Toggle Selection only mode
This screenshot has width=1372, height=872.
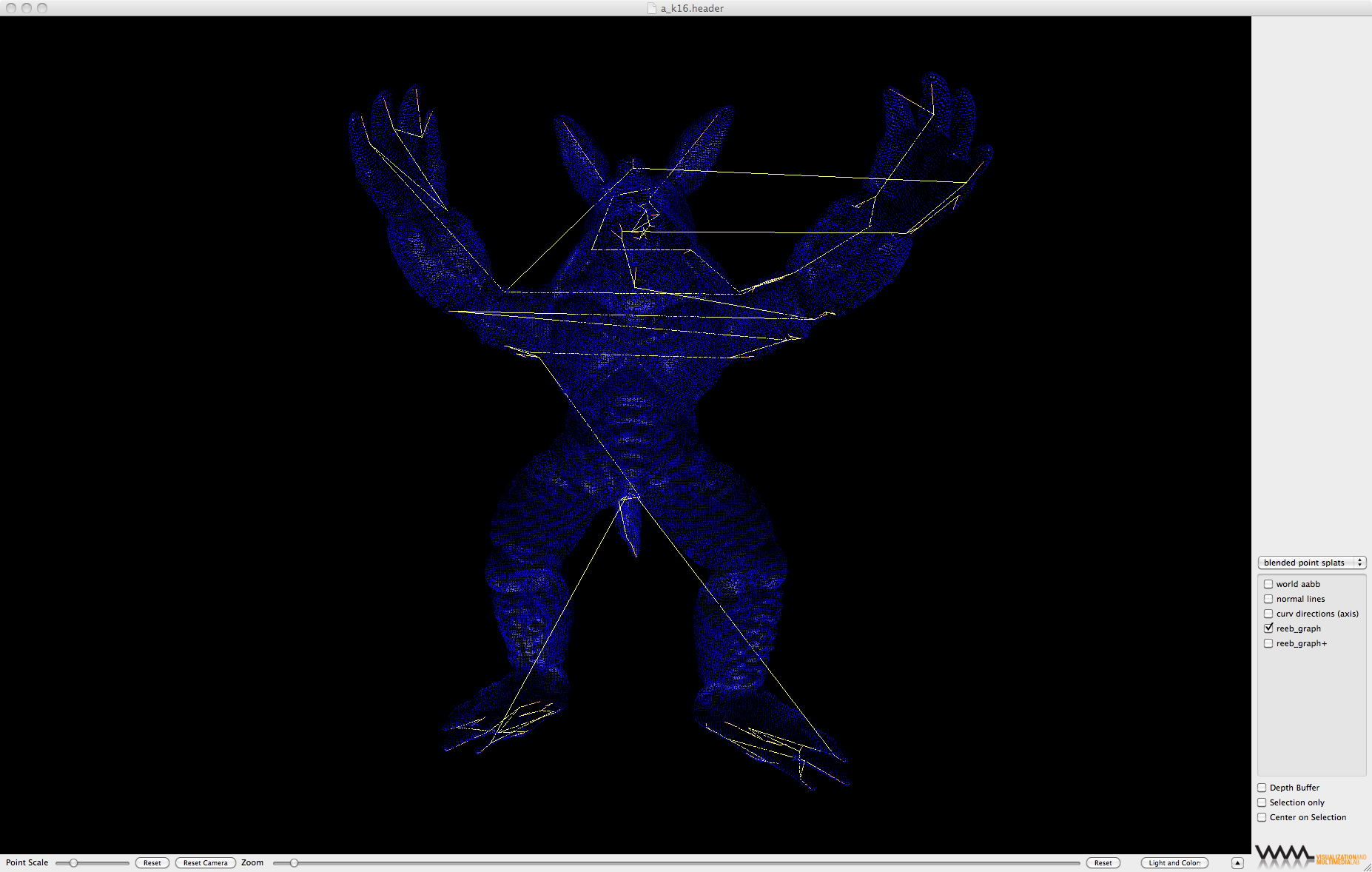coord(1262,802)
